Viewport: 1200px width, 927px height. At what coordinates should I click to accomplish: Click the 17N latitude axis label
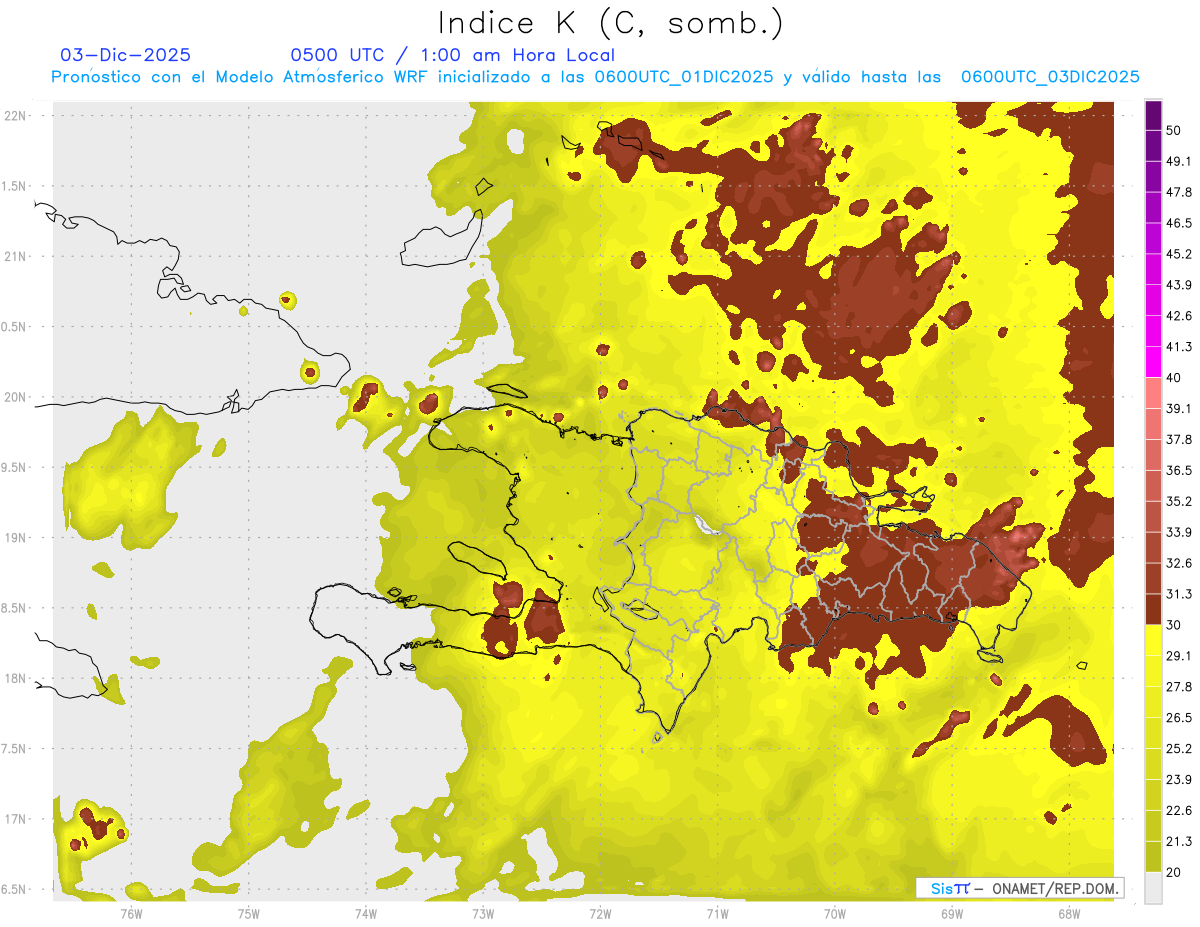click(x=17, y=819)
